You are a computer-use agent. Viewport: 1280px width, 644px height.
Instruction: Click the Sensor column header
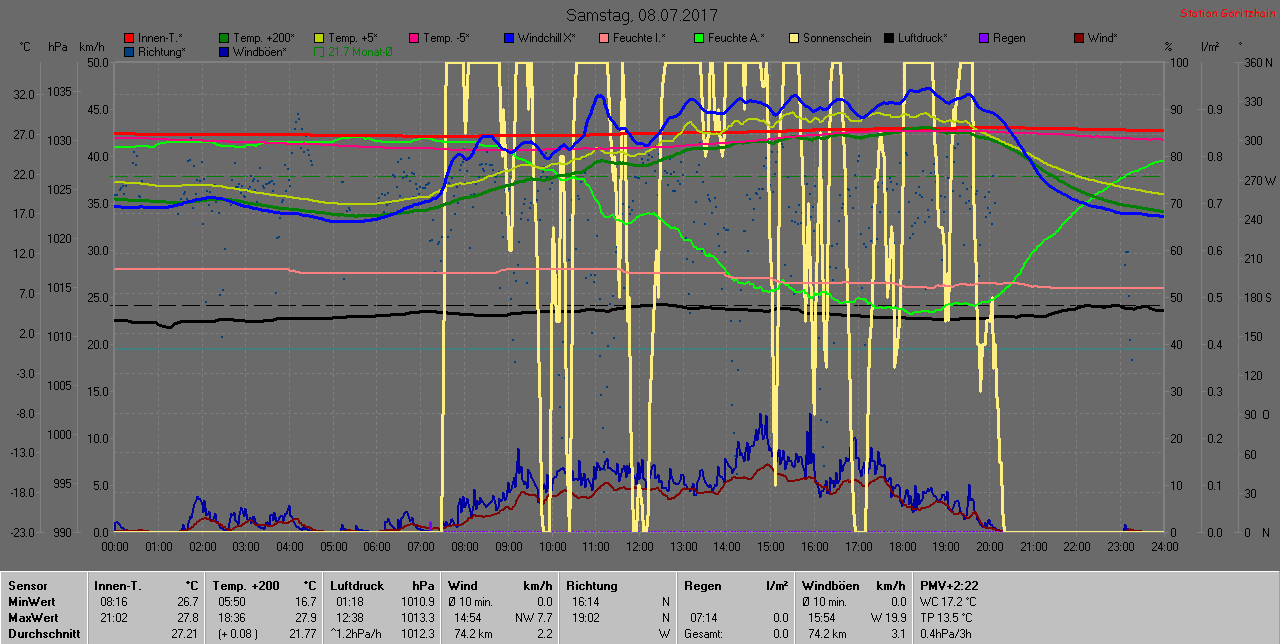tap(27, 586)
